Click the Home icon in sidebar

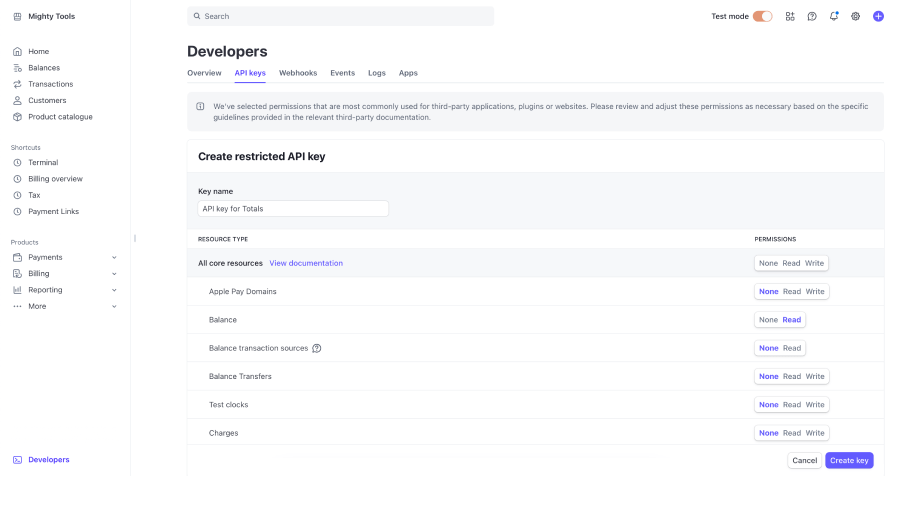17,52
